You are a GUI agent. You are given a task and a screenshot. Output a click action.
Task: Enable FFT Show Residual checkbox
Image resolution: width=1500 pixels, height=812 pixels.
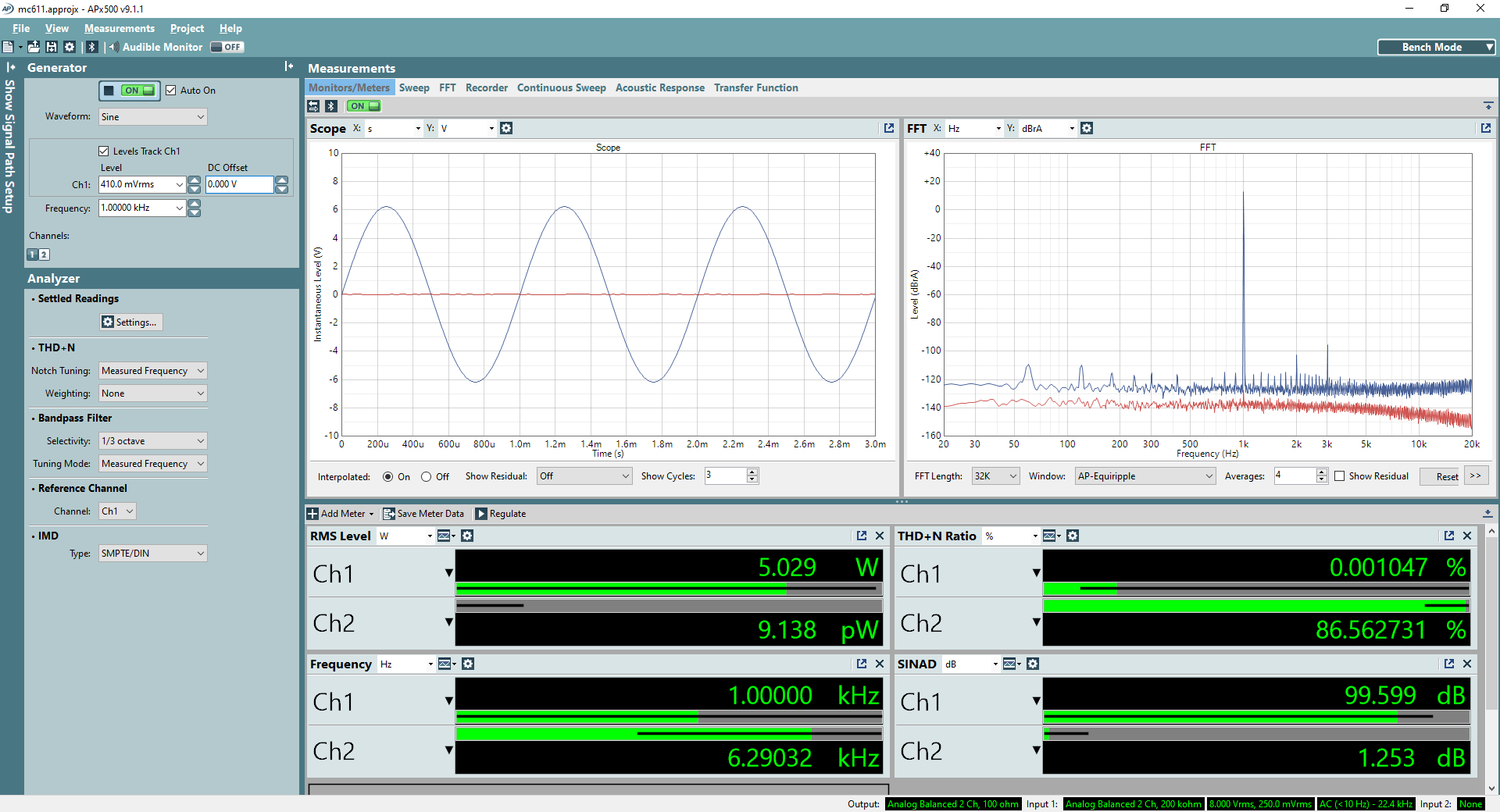point(1340,476)
